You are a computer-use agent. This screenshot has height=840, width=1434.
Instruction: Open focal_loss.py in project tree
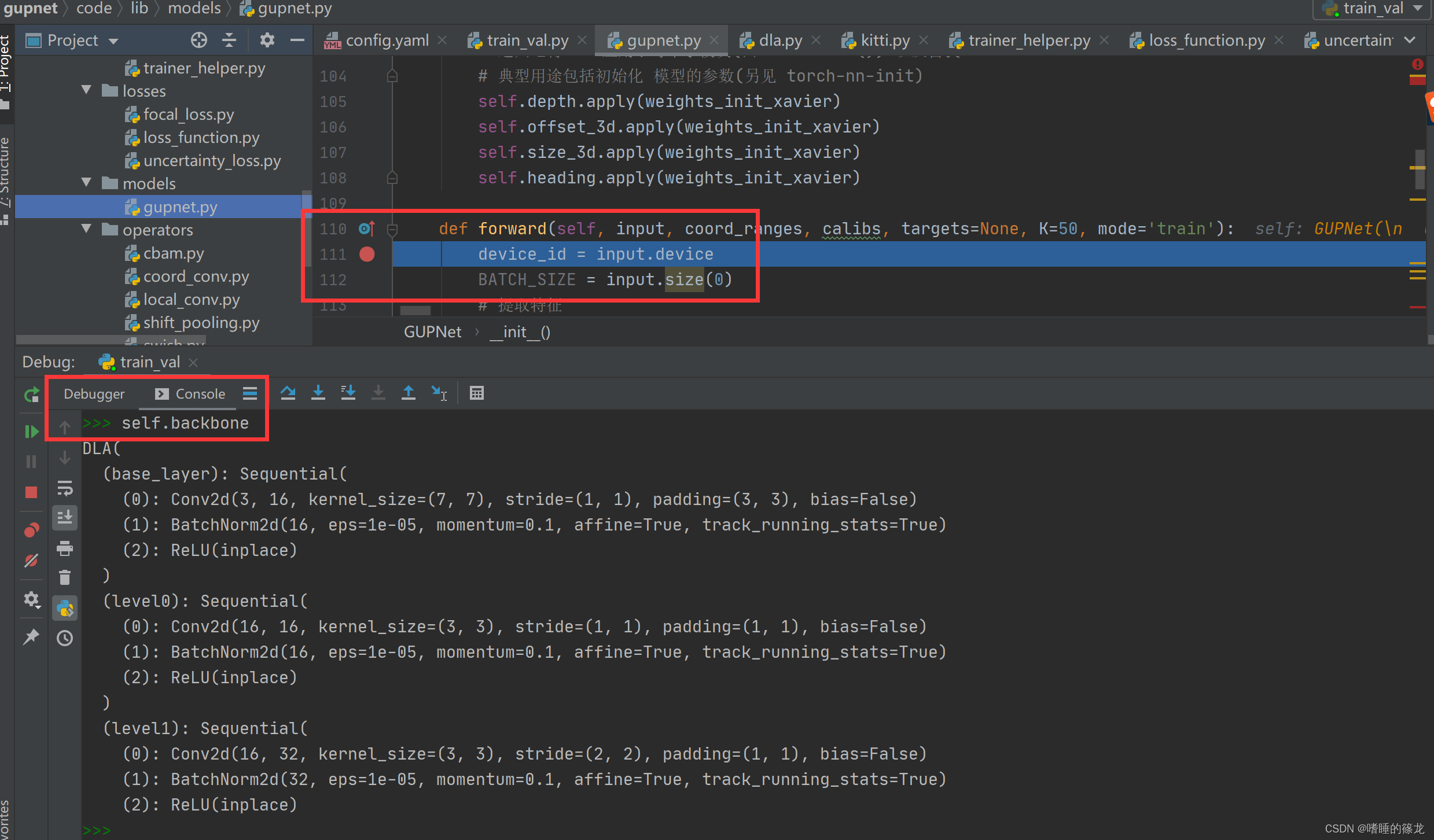(x=188, y=115)
